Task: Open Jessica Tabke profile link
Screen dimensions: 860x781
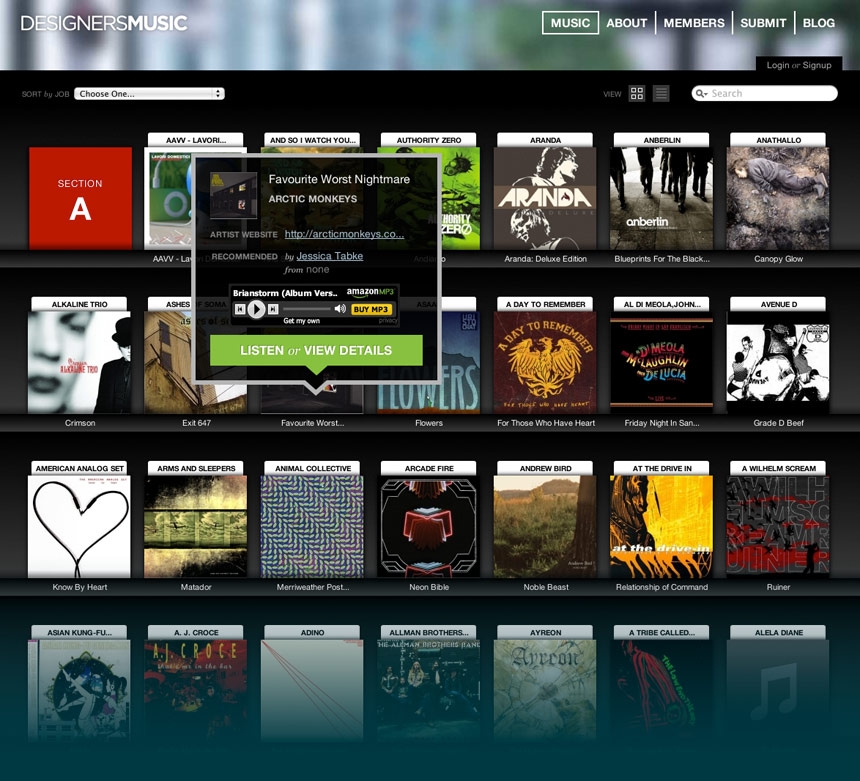Action: [330, 256]
